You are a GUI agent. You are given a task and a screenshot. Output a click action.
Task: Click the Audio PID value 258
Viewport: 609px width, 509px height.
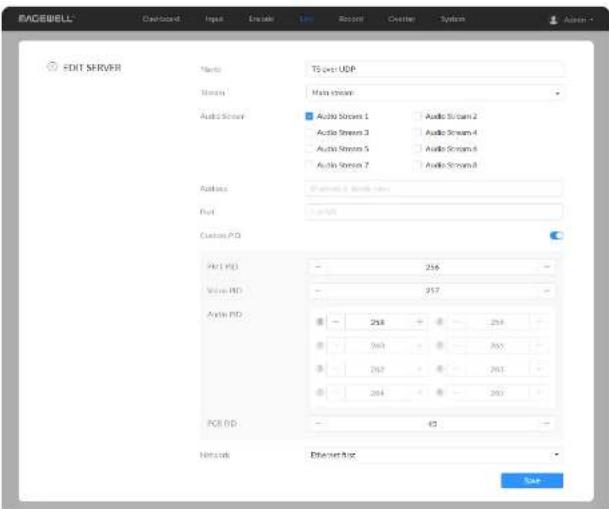[378, 322]
